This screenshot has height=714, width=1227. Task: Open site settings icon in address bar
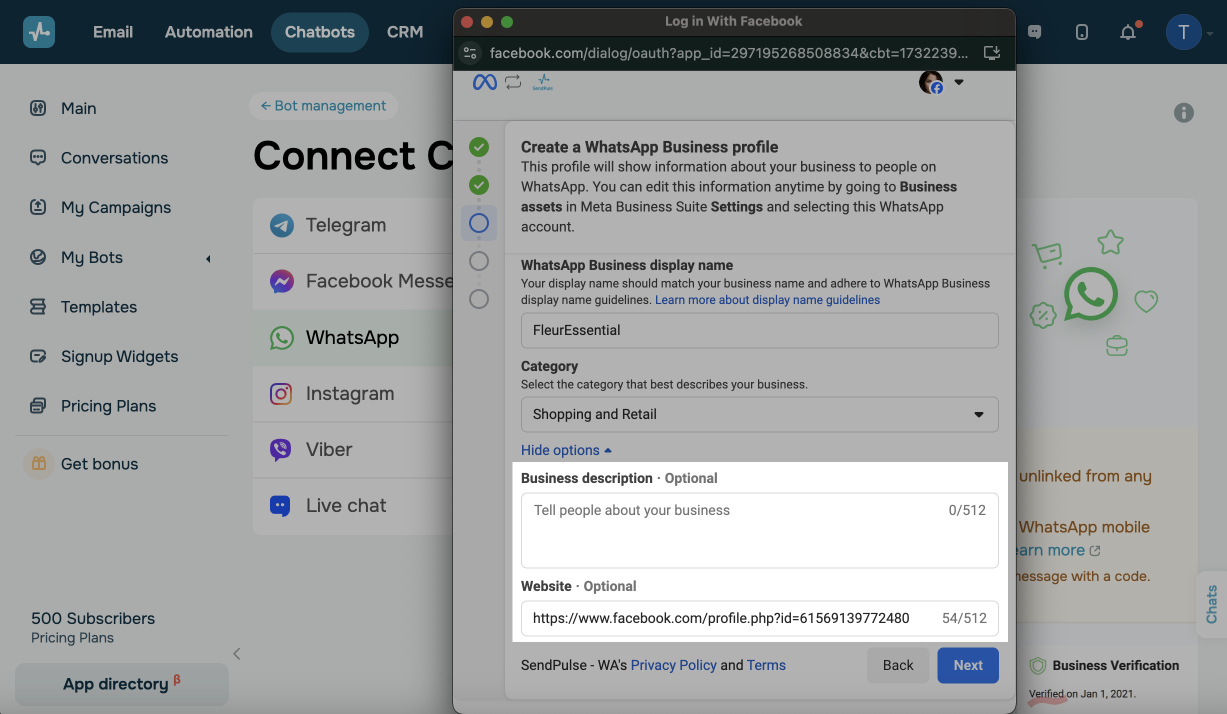click(471, 53)
